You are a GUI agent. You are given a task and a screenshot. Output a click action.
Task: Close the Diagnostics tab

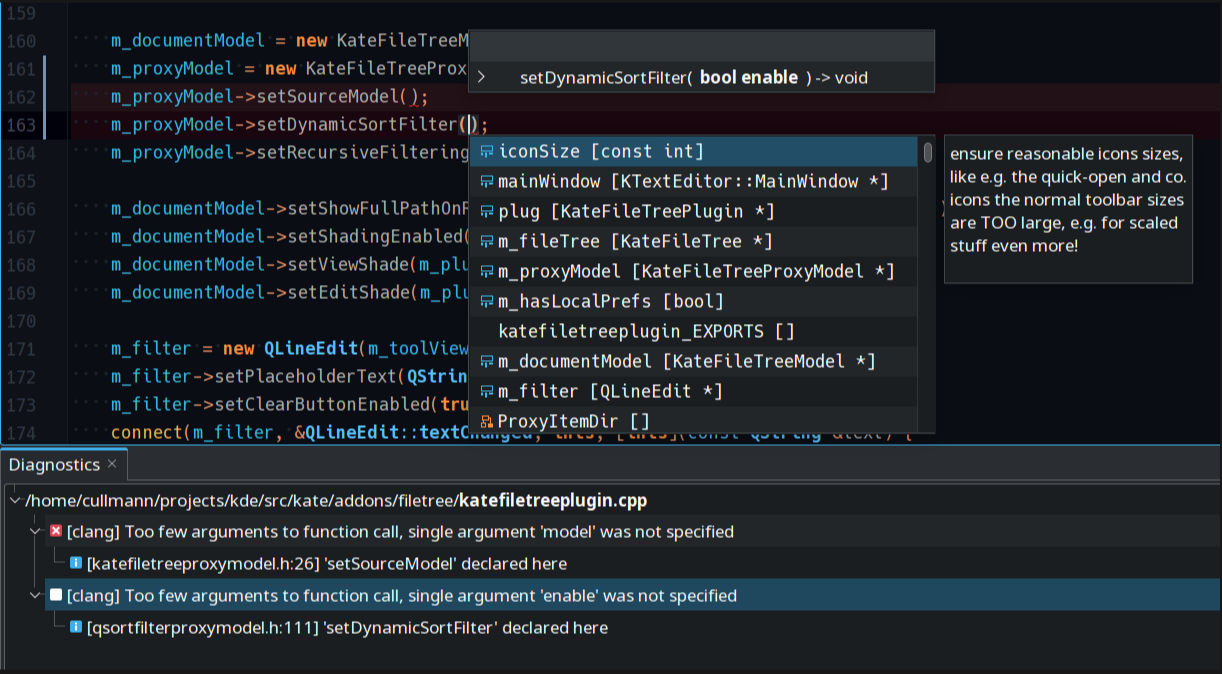coord(112,464)
